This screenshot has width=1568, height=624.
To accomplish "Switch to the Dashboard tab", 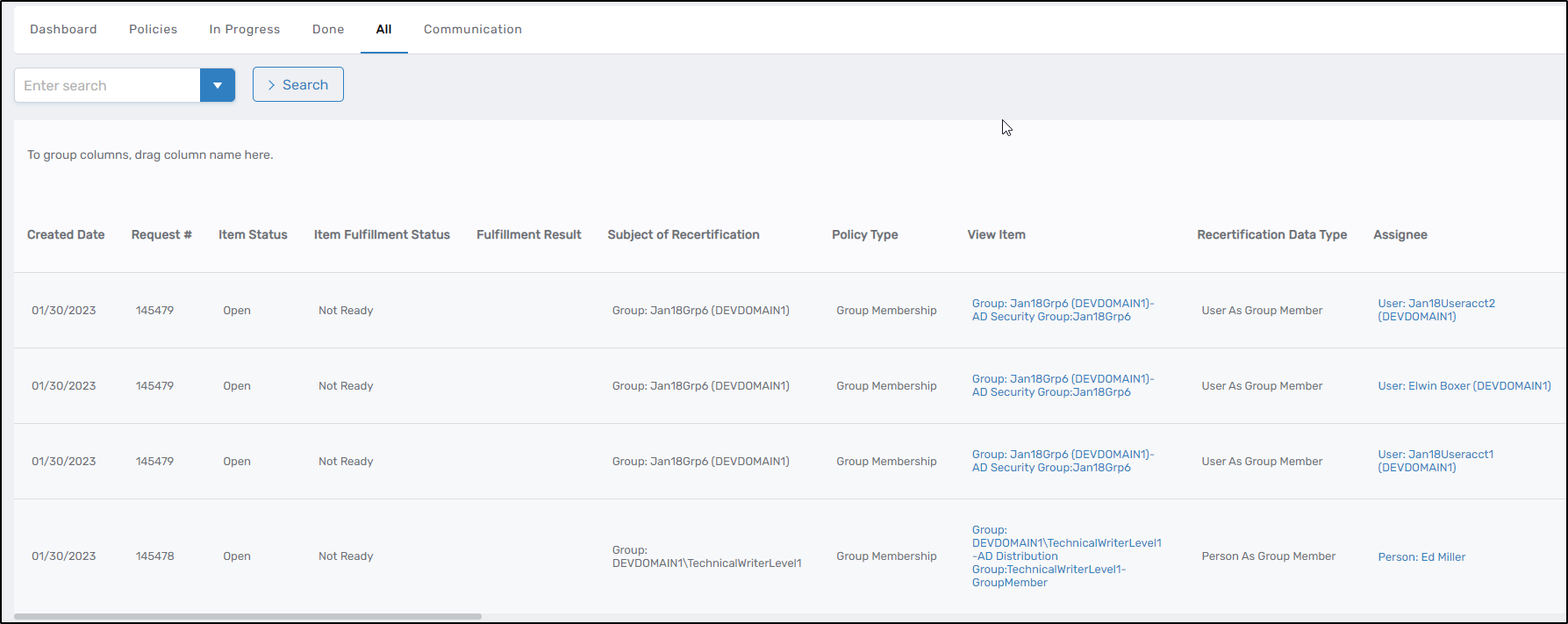I will pyautogui.click(x=63, y=29).
